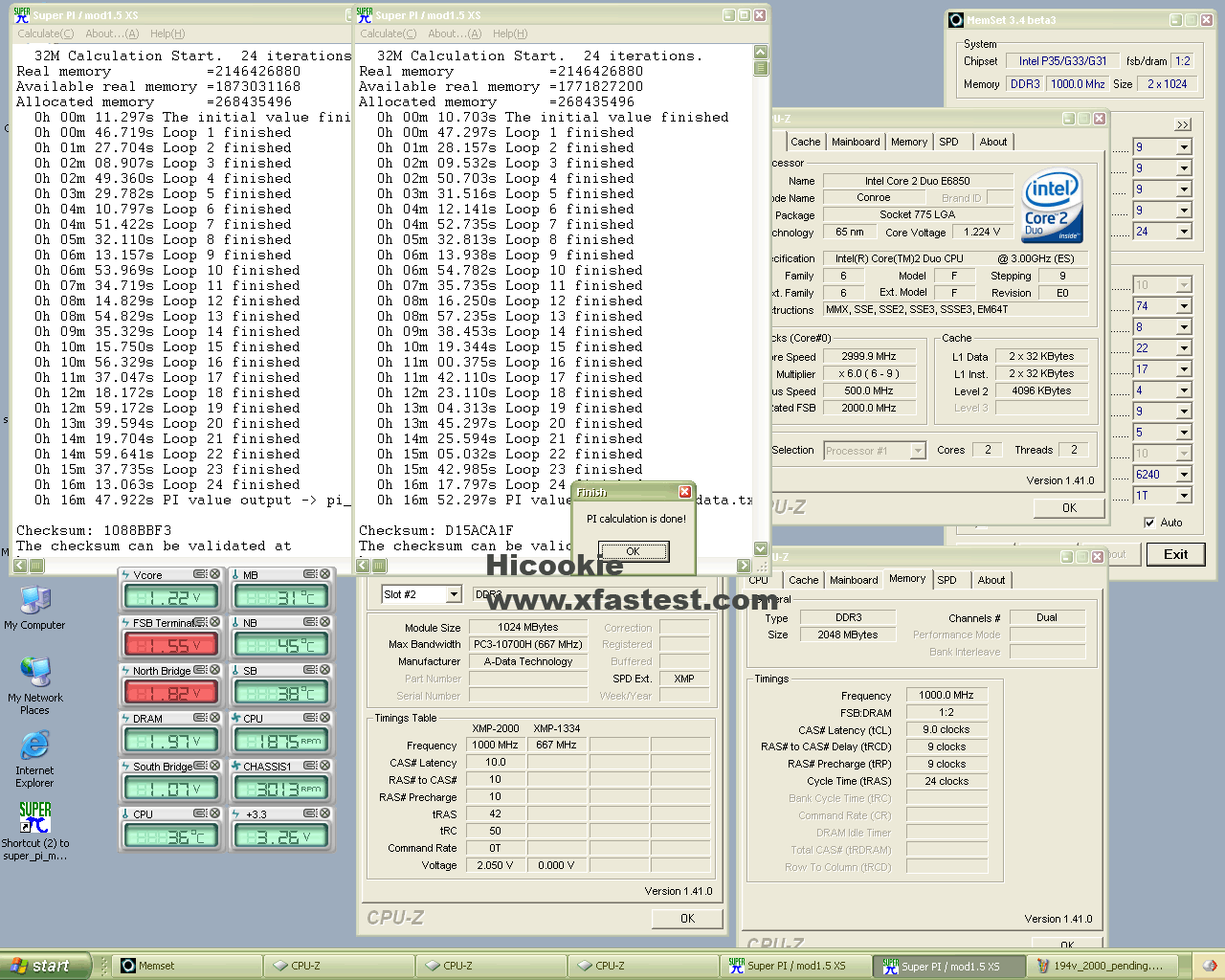Click the A-Data Technology manufacturer field

coord(527,661)
